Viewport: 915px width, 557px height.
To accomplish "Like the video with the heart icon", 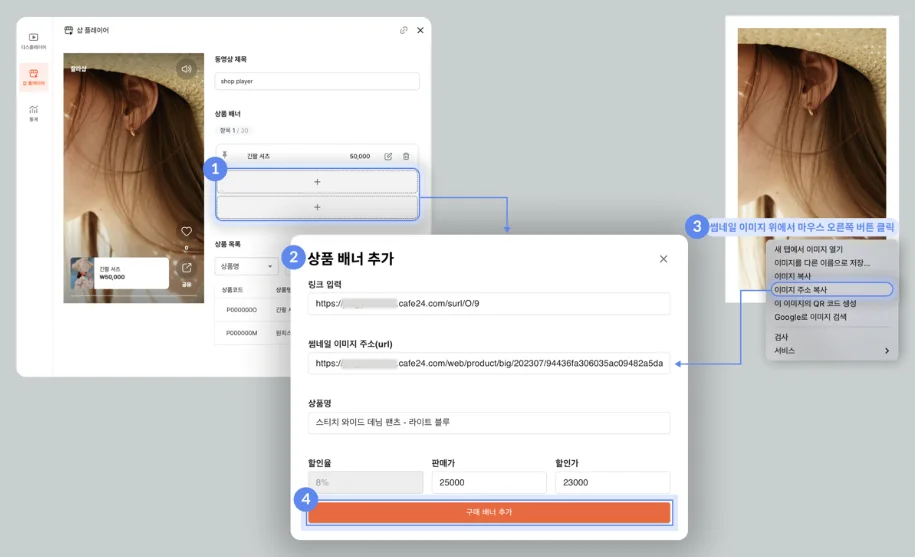I will click(186, 232).
